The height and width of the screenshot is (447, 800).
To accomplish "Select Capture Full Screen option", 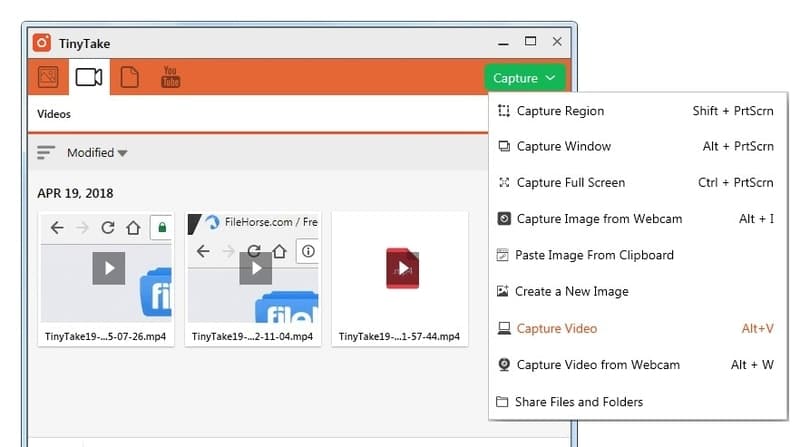I will click(638, 183).
